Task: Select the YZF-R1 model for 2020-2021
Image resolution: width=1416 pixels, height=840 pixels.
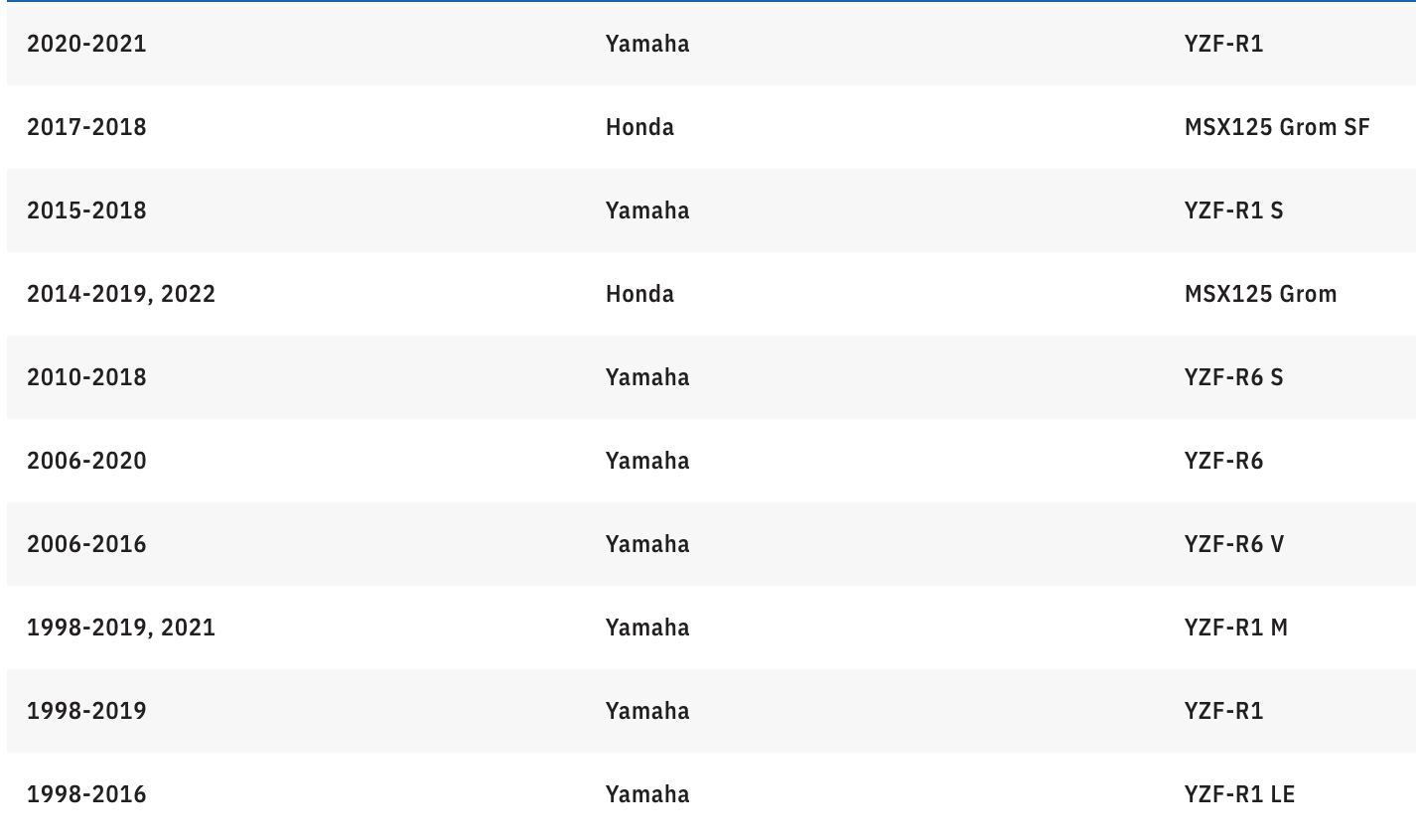Action: (1223, 44)
